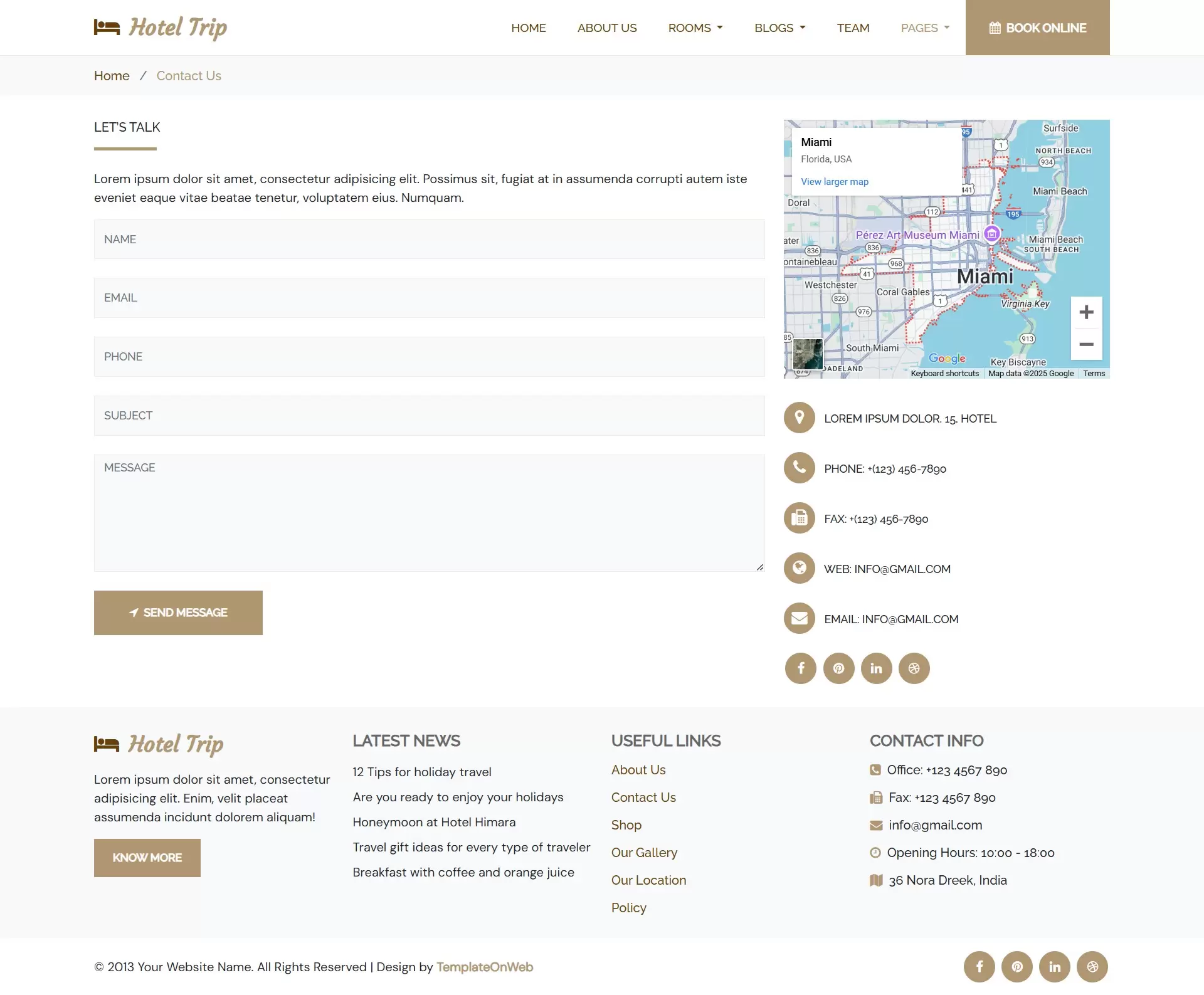Focus the Phone input field
This screenshot has height=995, width=1204.
click(x=430, y=357)
